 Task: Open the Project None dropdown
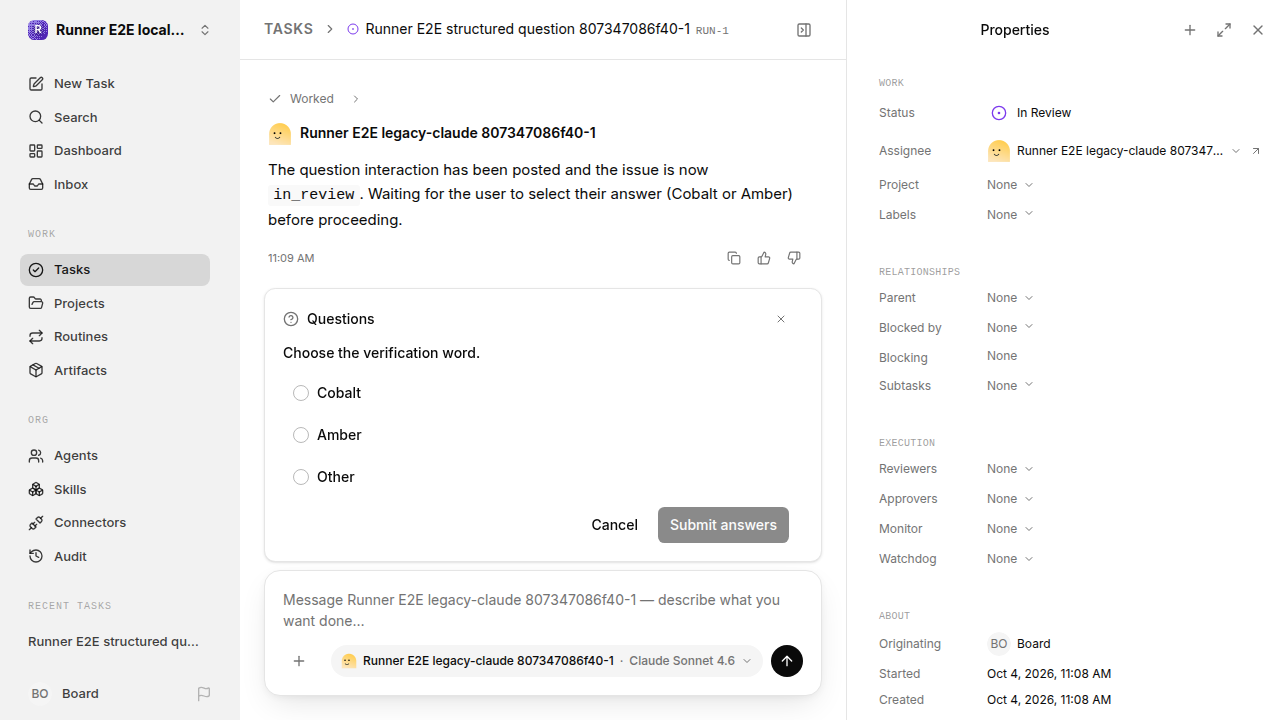(x=1010, y=185)
